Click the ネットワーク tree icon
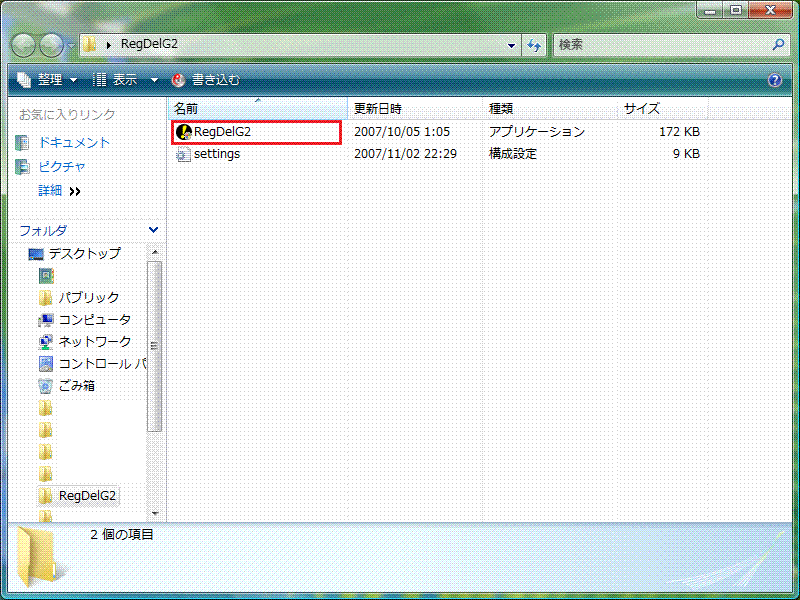 (x=46, y=342)
